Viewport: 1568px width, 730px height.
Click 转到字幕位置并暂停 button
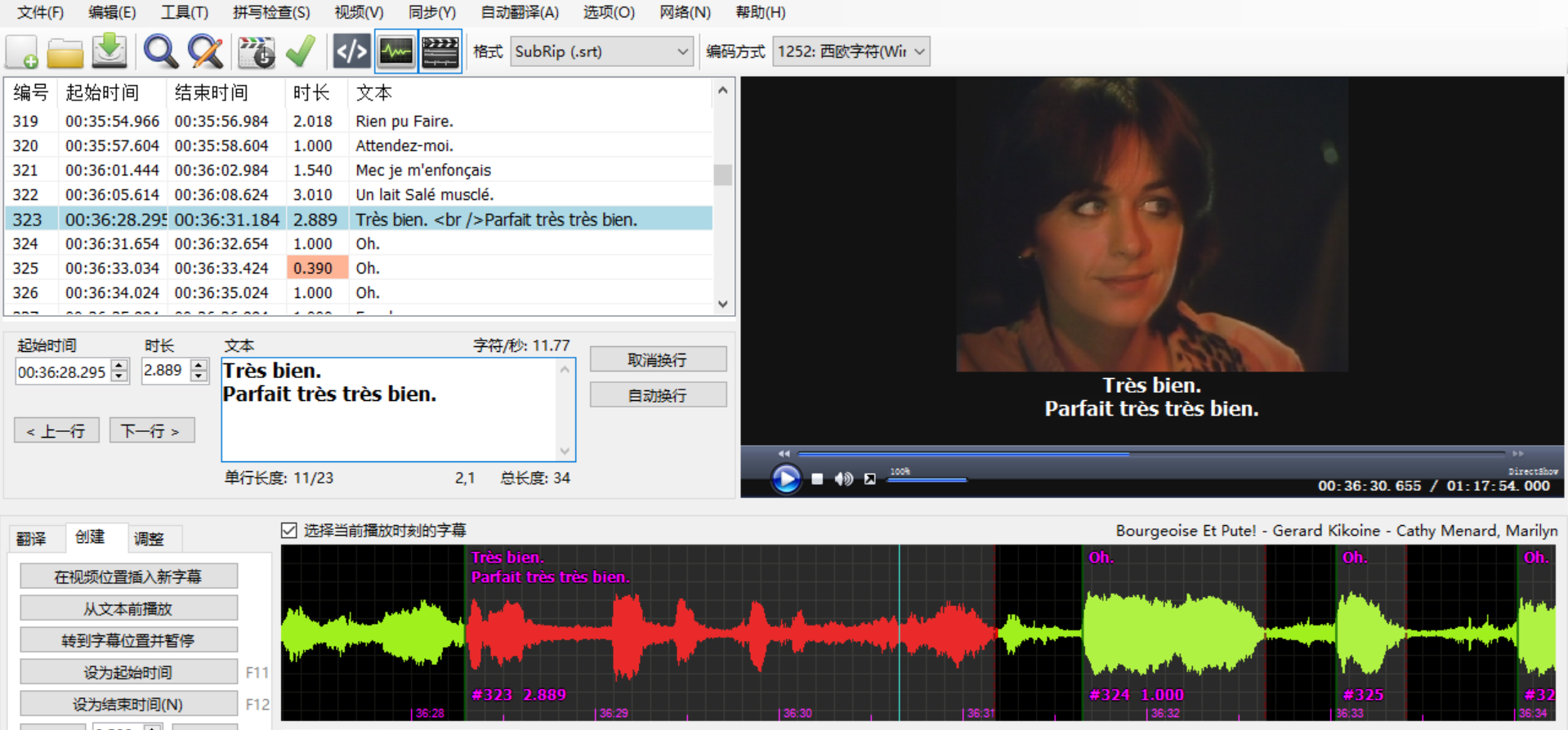128,640
